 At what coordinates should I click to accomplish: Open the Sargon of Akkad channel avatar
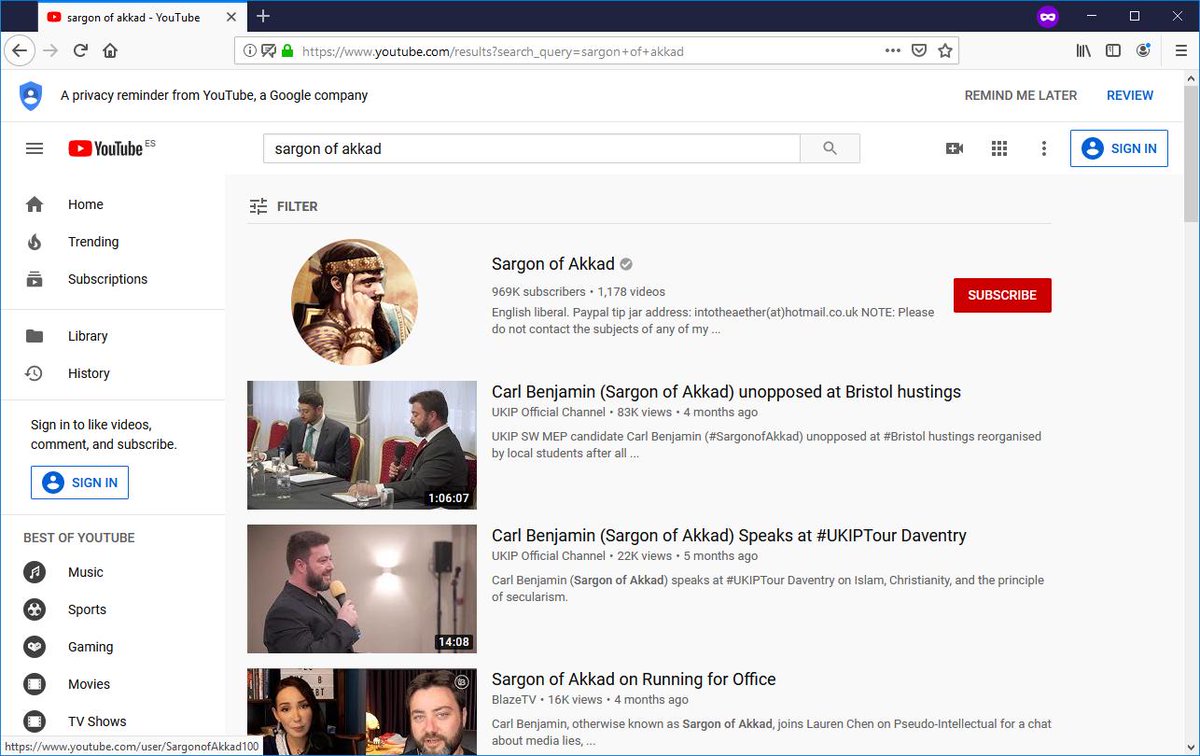(x=355, y=302)
